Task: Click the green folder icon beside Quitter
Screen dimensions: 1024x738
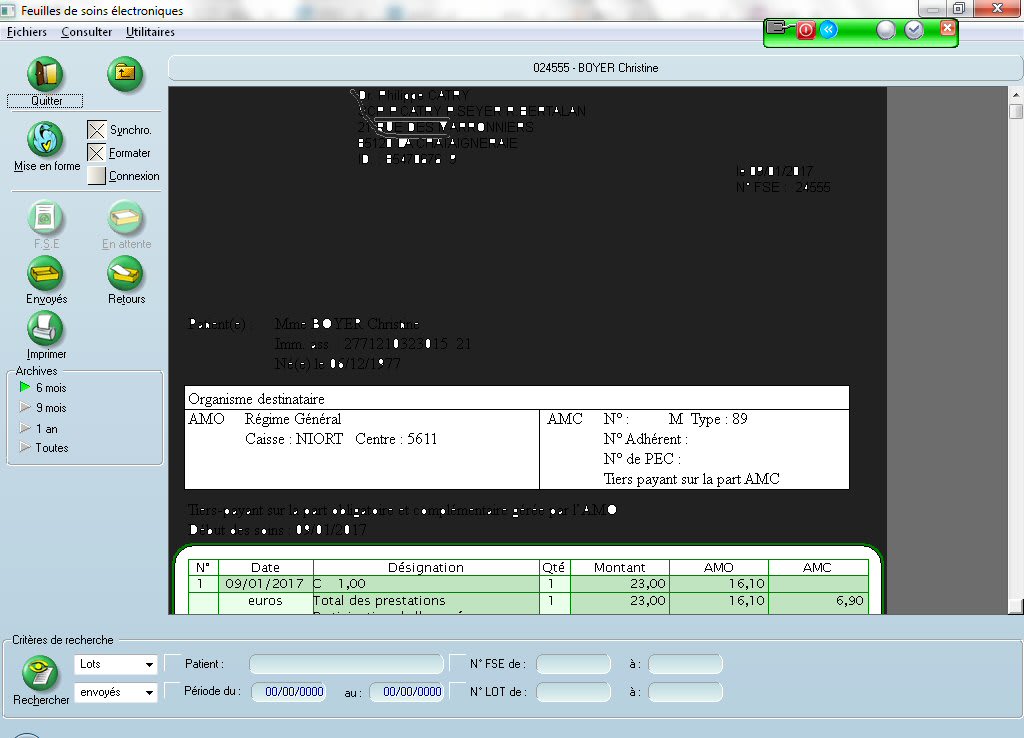Action: pyautogui.click(x=125, y=73)
